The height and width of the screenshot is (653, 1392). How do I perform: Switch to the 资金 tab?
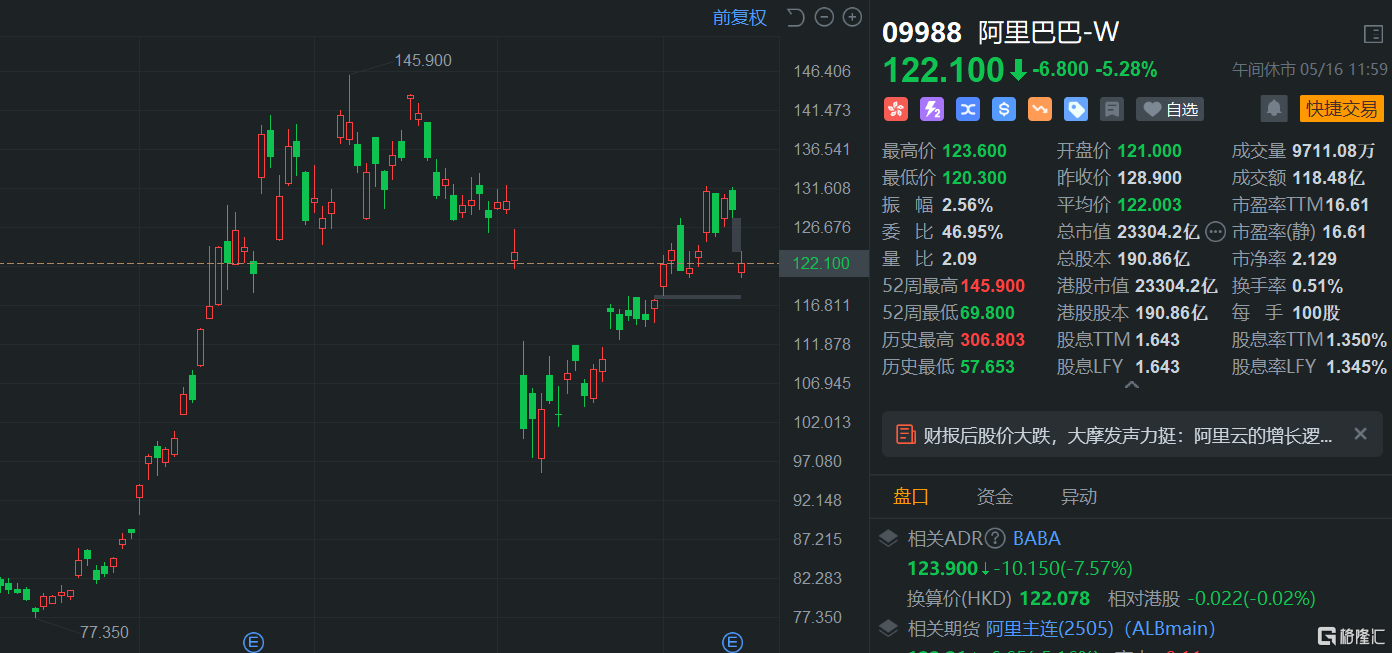(x=995, y=497)
